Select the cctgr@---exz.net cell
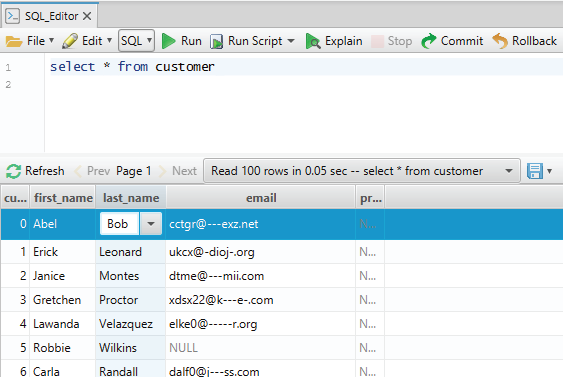563x377 pixels. click(261, 224)
